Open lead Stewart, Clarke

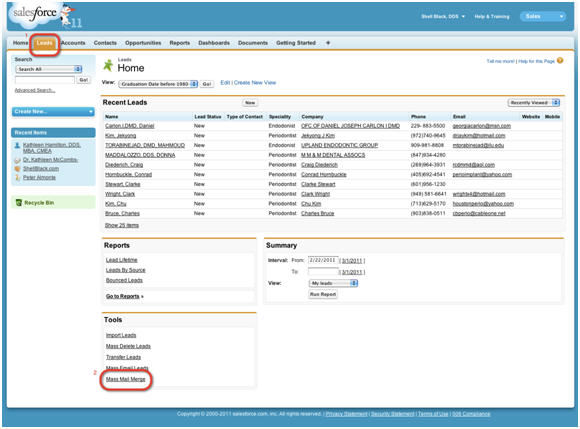coord(122,184)
